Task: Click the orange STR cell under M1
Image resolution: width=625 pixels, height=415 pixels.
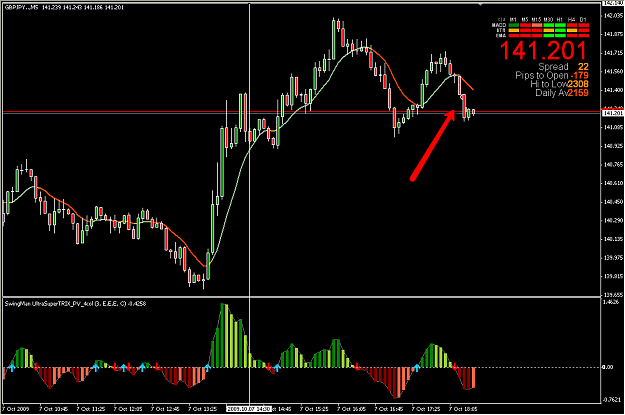Action: pos(514,30)
